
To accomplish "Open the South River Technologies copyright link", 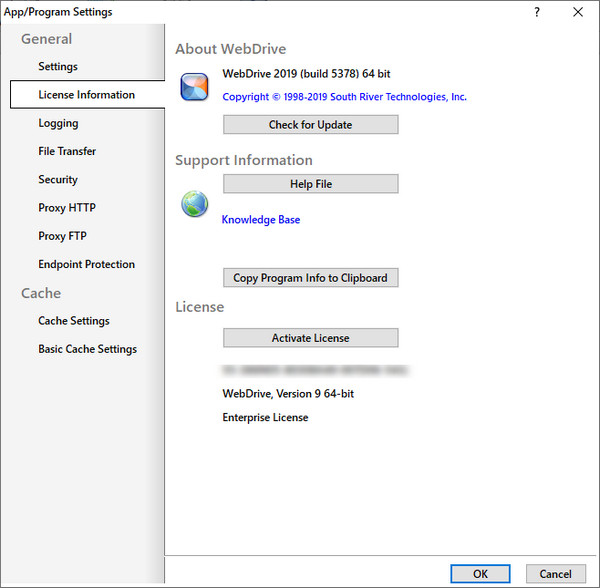I will (x=344, y=97).
